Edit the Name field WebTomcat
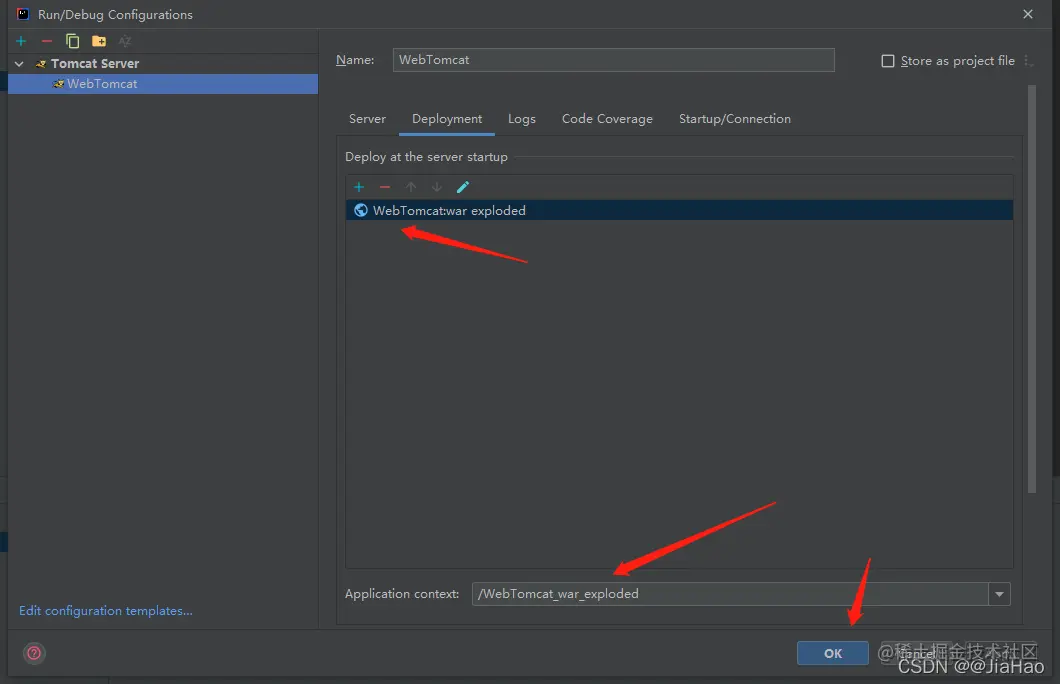 [x=613, y=59]
